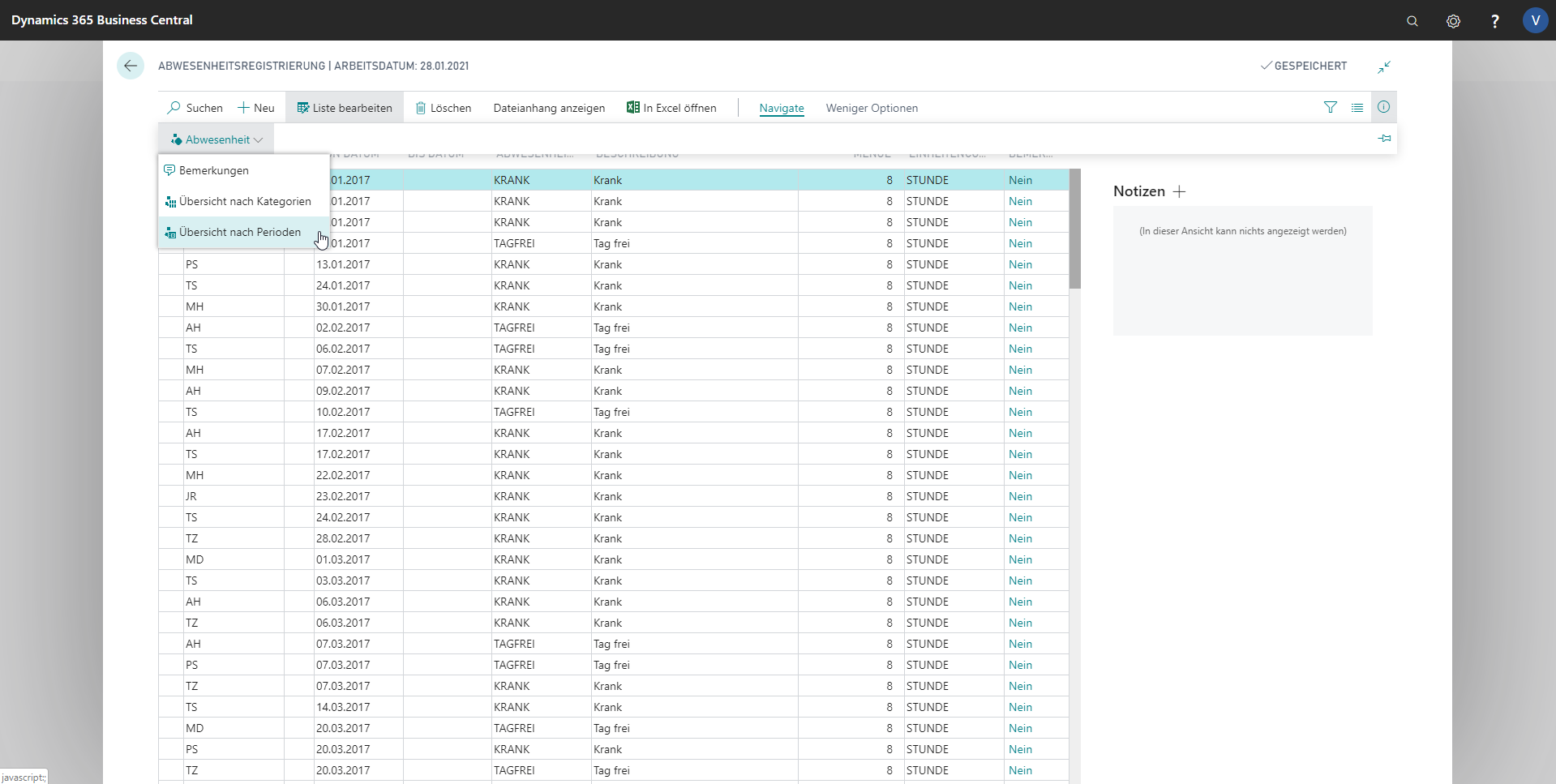Click Suchen in the action bar
The image size is (1556, 784).
pyautogui.click(x=195, y=108)
